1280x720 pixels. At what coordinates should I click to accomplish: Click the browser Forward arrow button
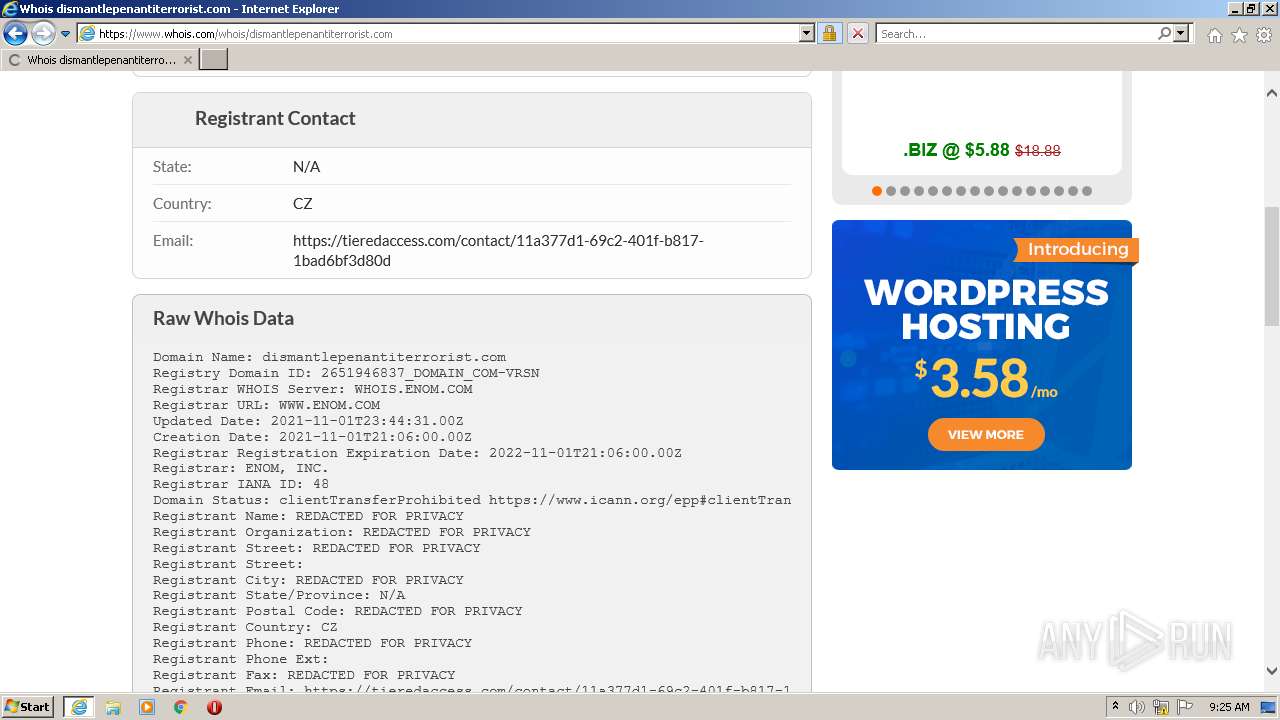pyautogui.click(x=43, y=34)
